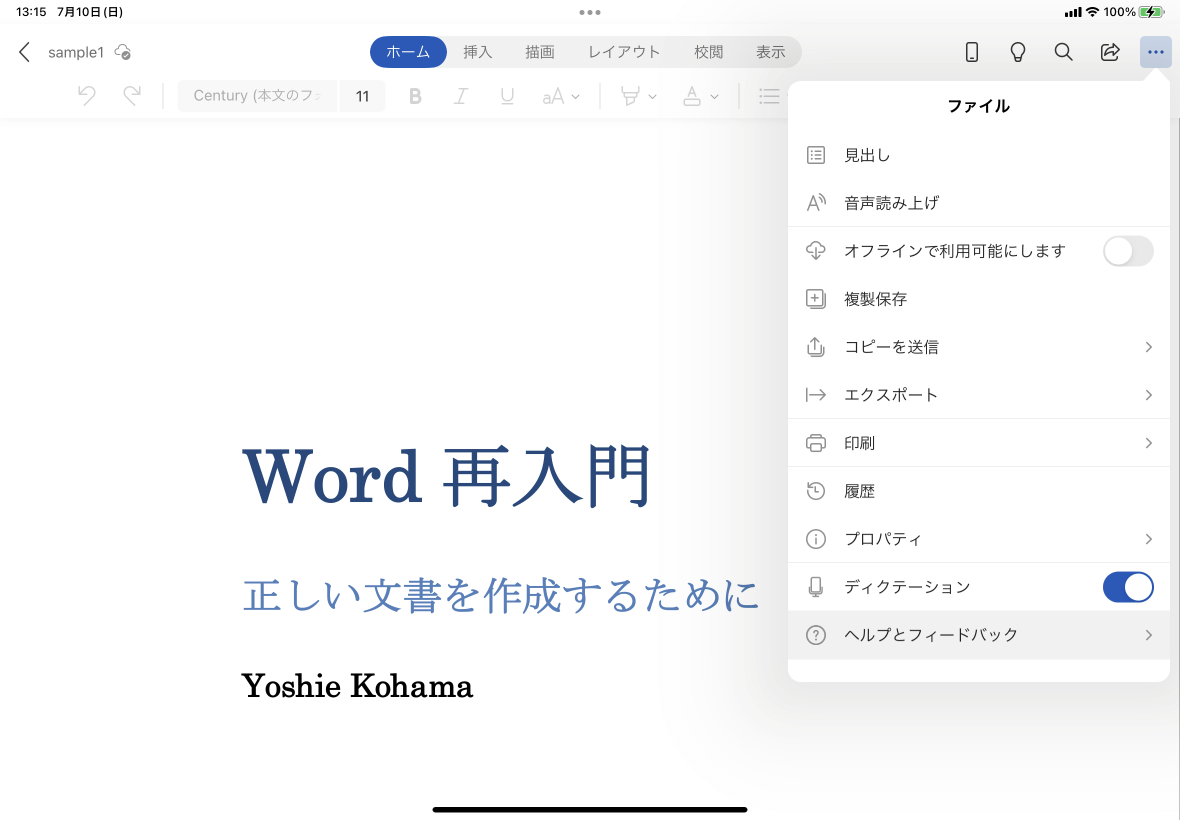Image resolution: width=1180 pixels, height=820 pixels.
Task: Click the sample1 document name
Action: coord(76,52)
